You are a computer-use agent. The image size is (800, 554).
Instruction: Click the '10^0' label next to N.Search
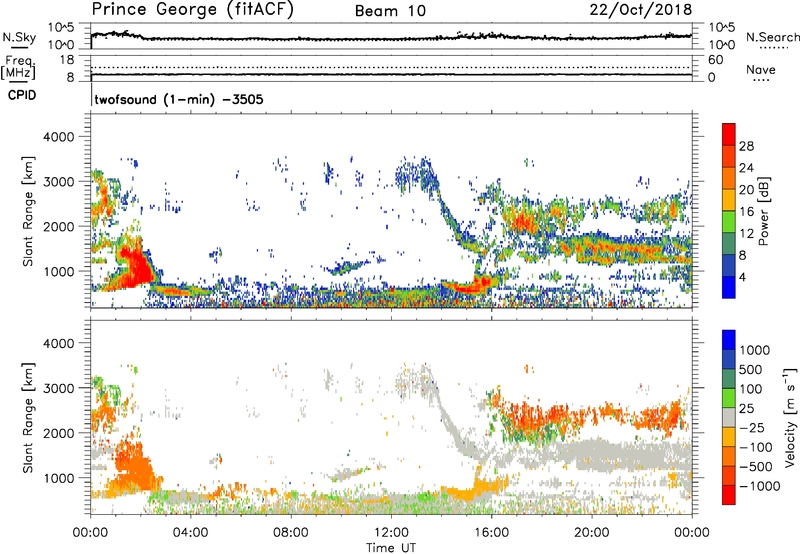click(722, 45)
